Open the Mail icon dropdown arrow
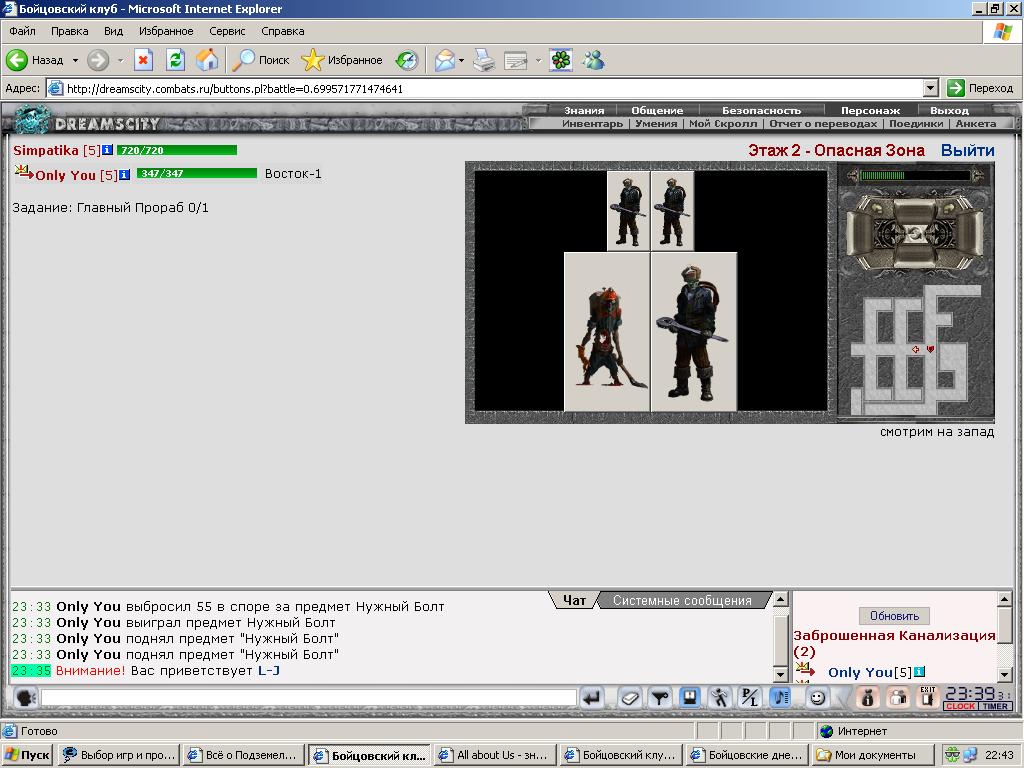This screenshot has height=768, width=1024. [461, 60]
